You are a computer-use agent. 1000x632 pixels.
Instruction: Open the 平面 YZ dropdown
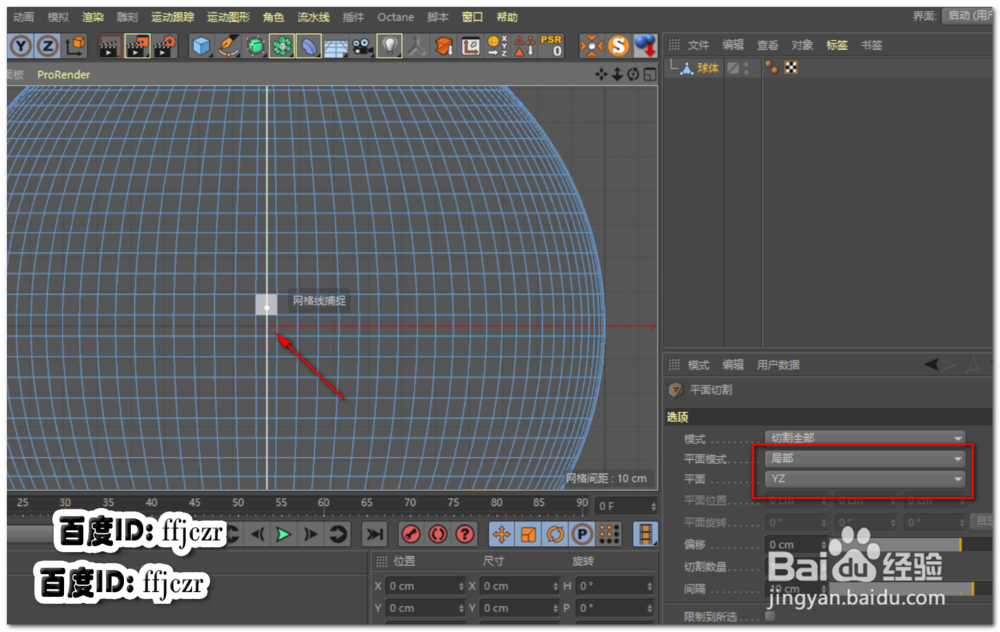865,479
